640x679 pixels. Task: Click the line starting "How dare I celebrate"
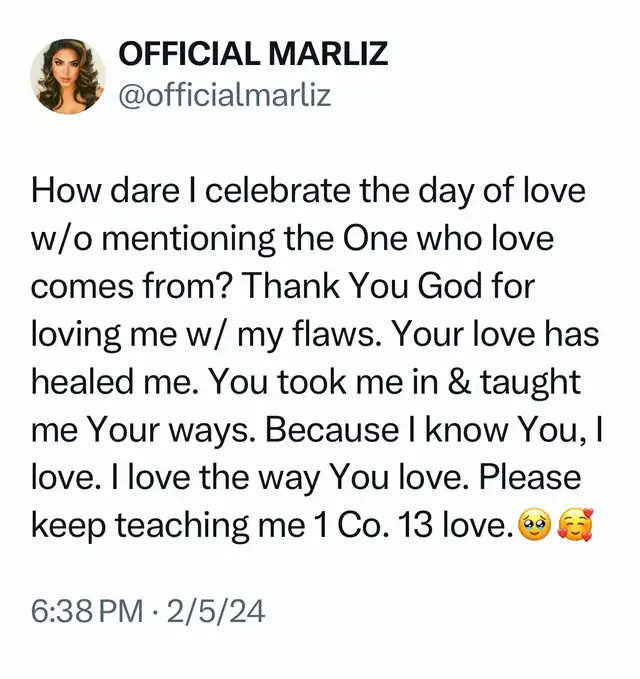[308, 191]
